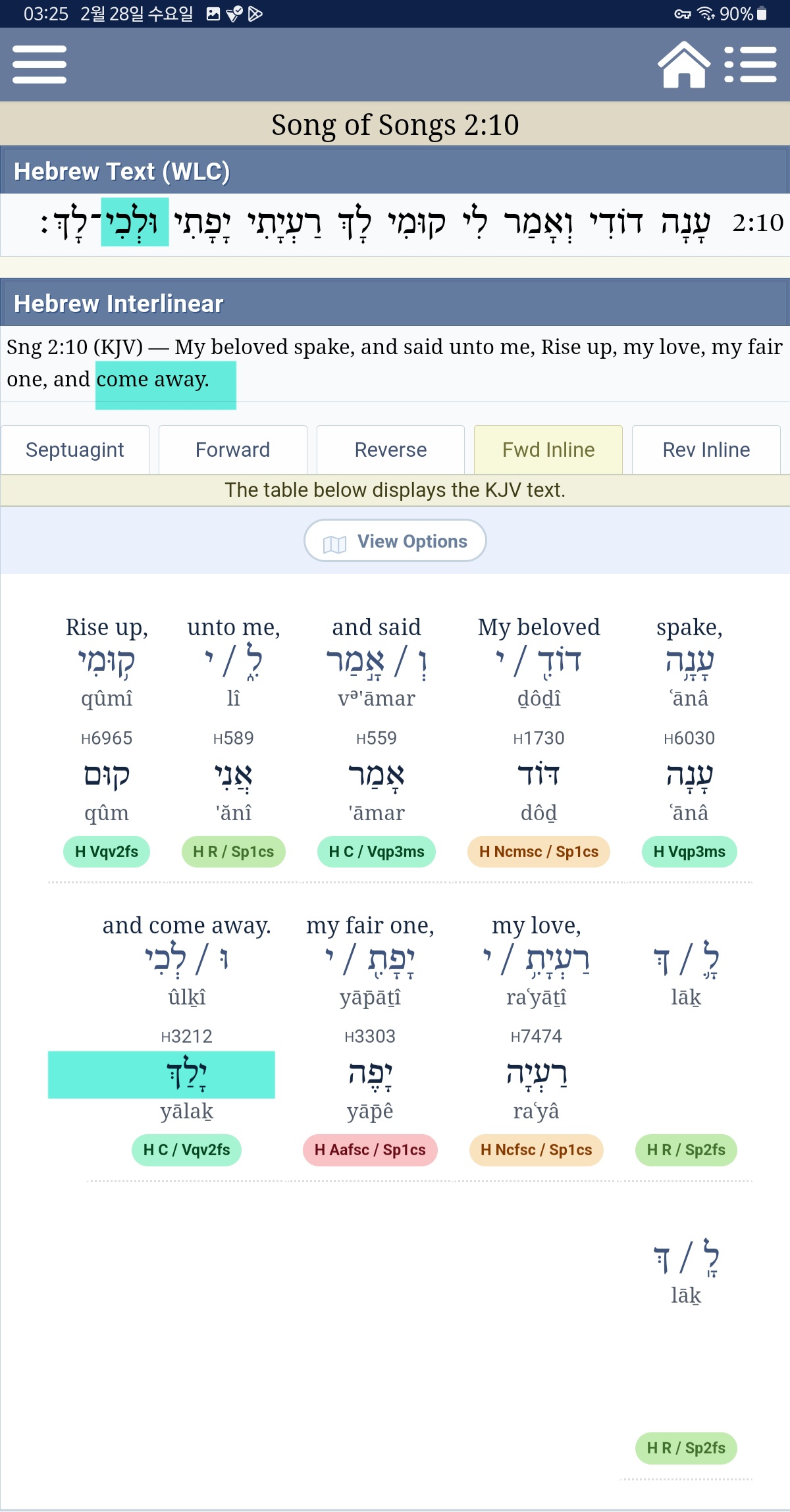The height and width of the screenshot is (1512, 790).
Task: Tap the H Ncmsc / Sp1cs parsing badge
Action: (539, 852)
